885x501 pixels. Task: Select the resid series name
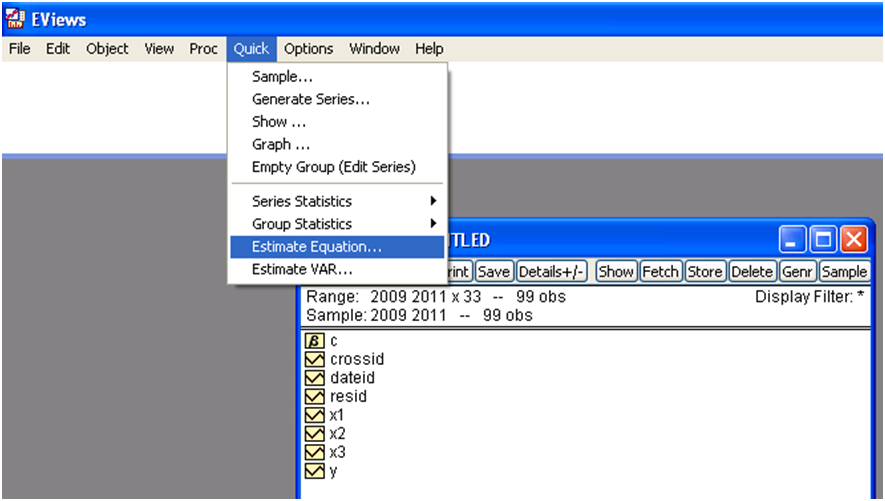click(348, 397)
